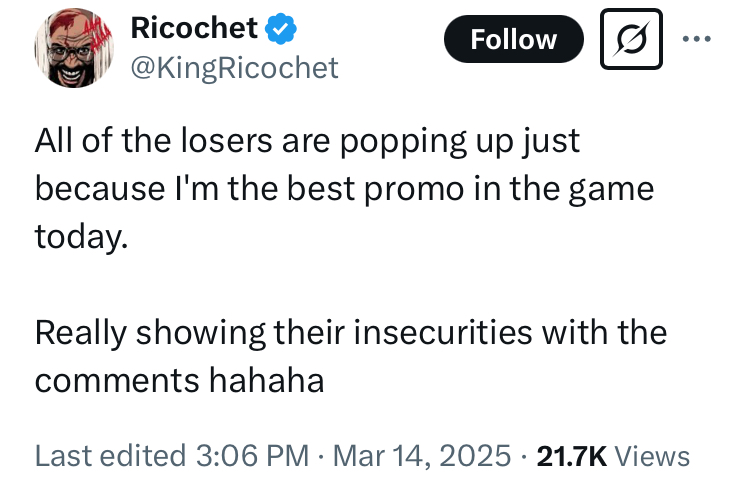The height and width of the screenshot is (486, 750).
Task: Open the Grok slashed-circle icon
Action: coord(631,39)
